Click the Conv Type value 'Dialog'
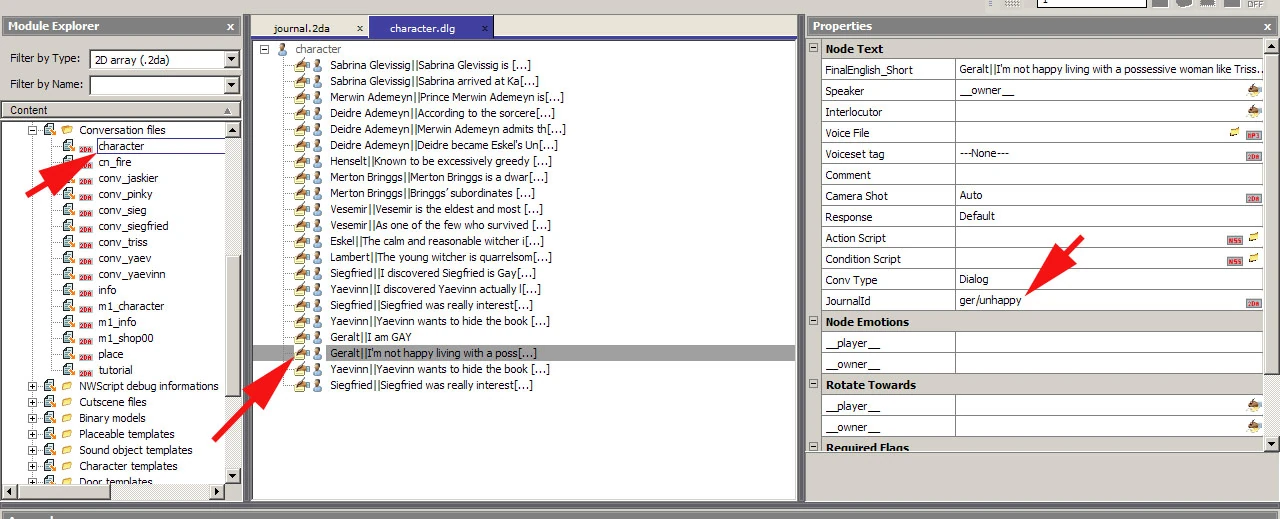The height and width of the screenshot is (519, 1280). tap(973, 280)
